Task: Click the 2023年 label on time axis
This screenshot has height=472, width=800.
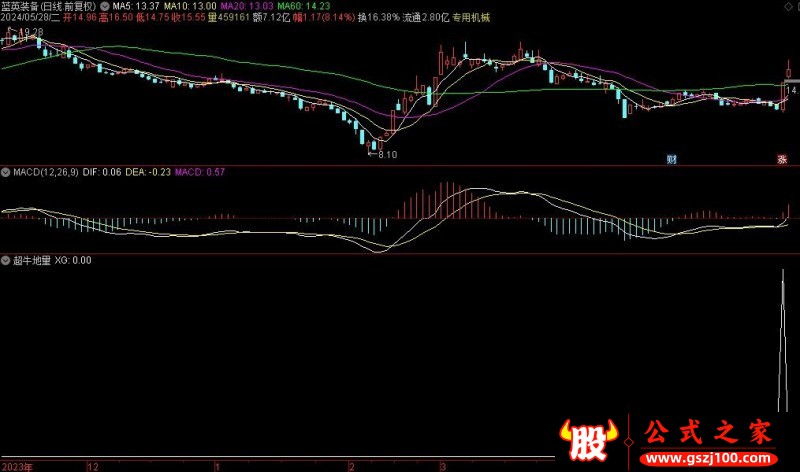Action: point(17,466)
